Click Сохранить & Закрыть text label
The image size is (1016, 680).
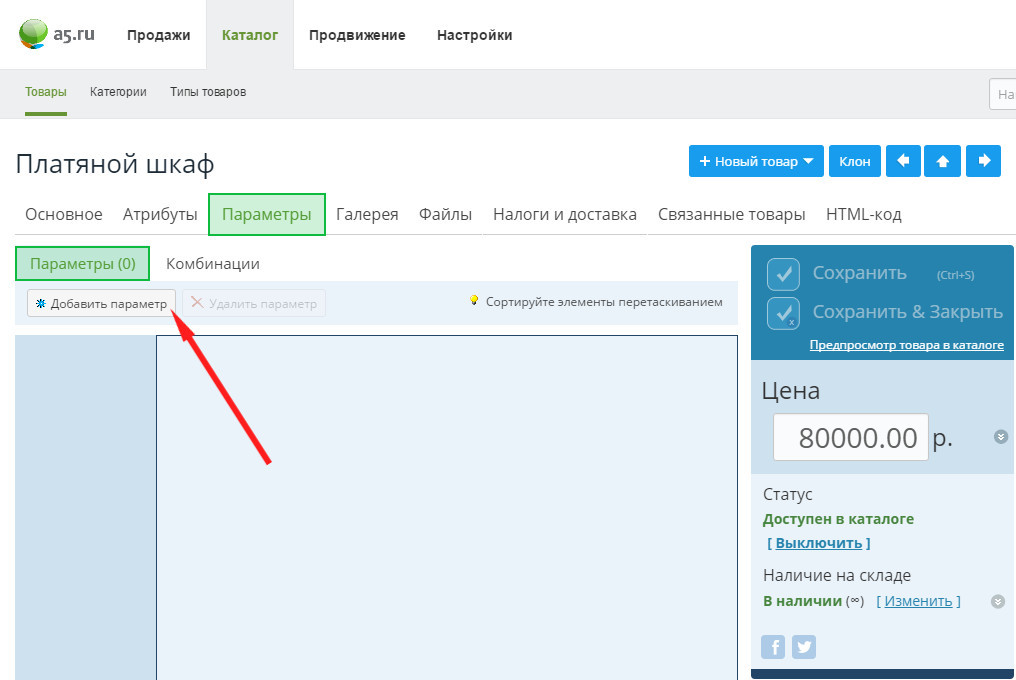point(908,312)
